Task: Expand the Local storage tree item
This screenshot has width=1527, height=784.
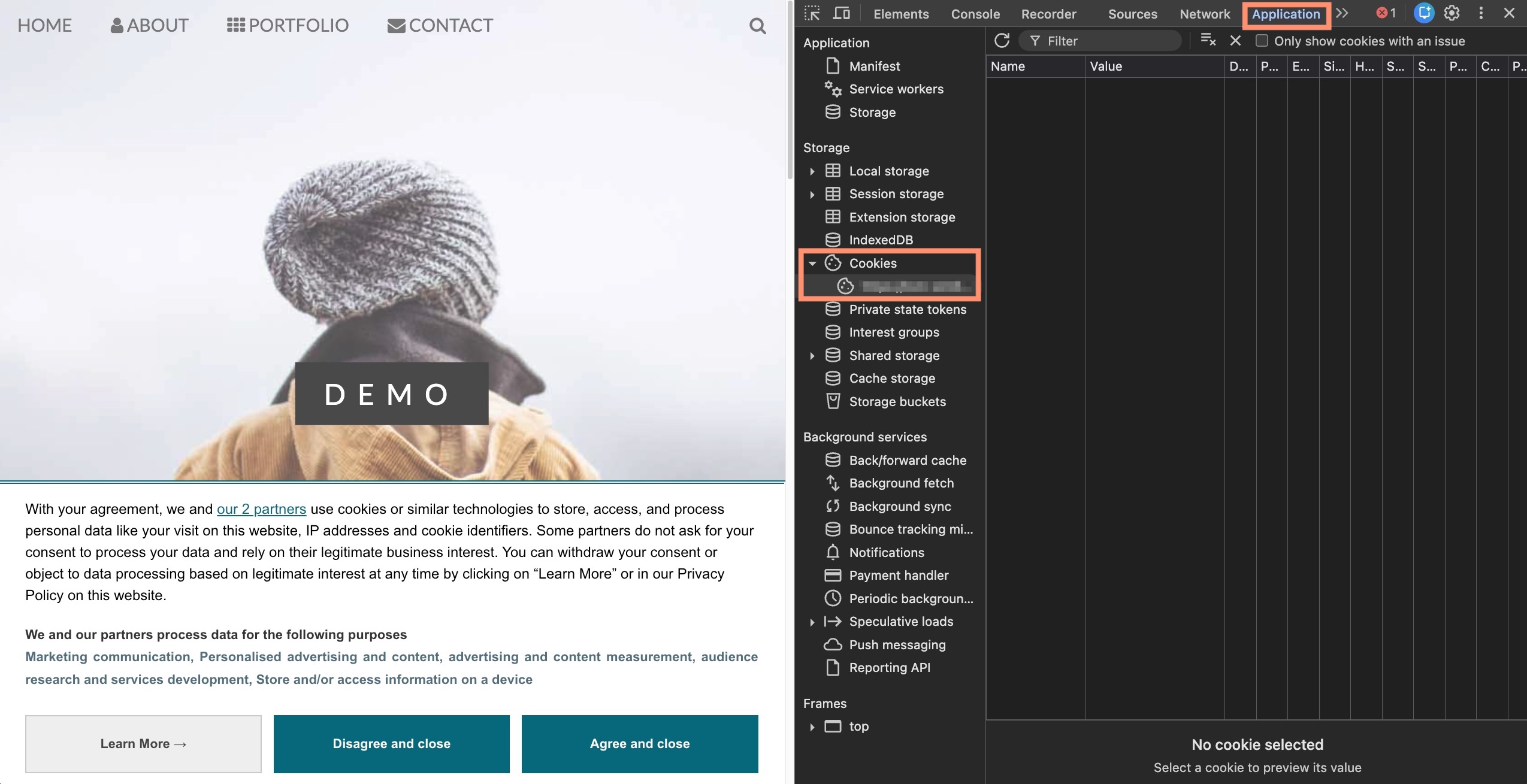Action: [x=812, y=171]
